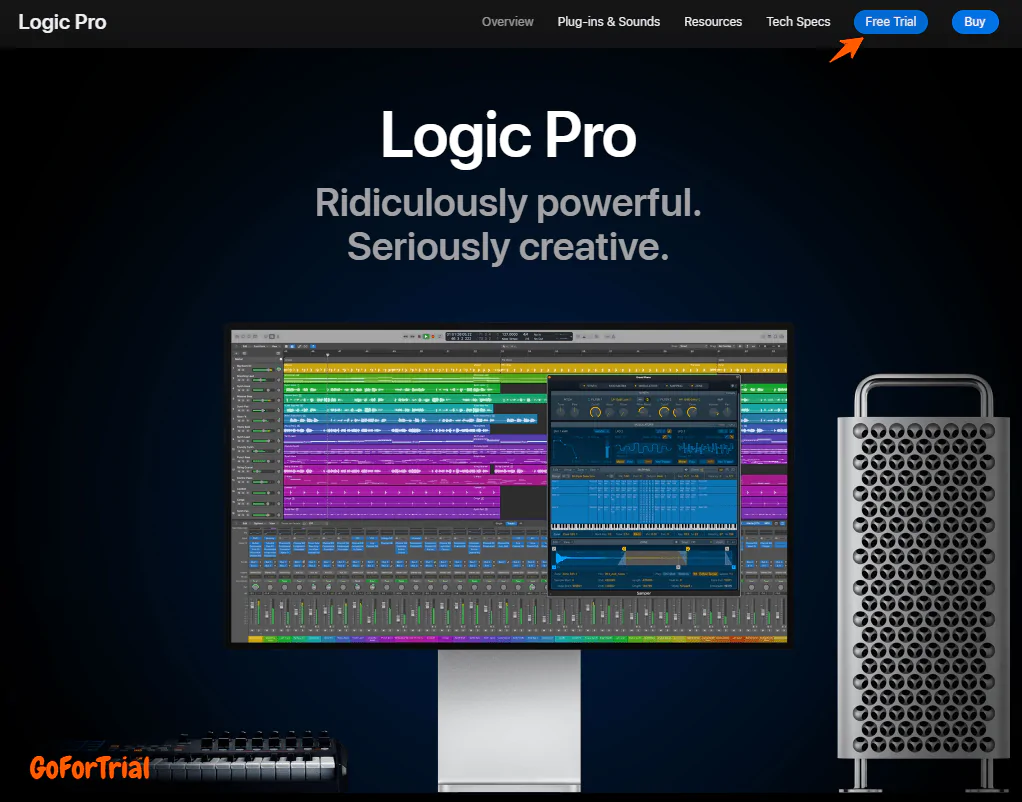Click the 'Ridiculously powerful.' text
The width and height of the screenshot is (1022, 802).
point(508,203)
